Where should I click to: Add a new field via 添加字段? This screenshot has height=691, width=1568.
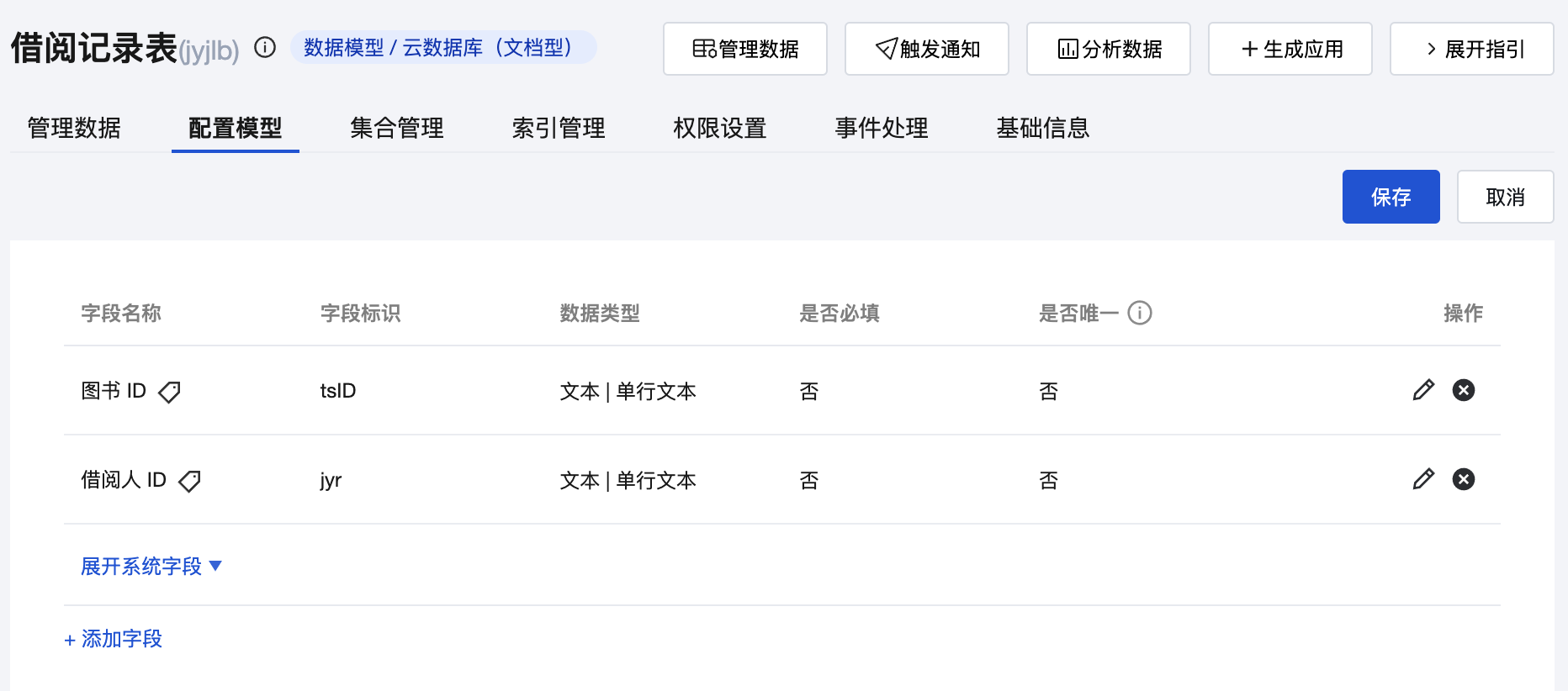(x=114, y=639)
